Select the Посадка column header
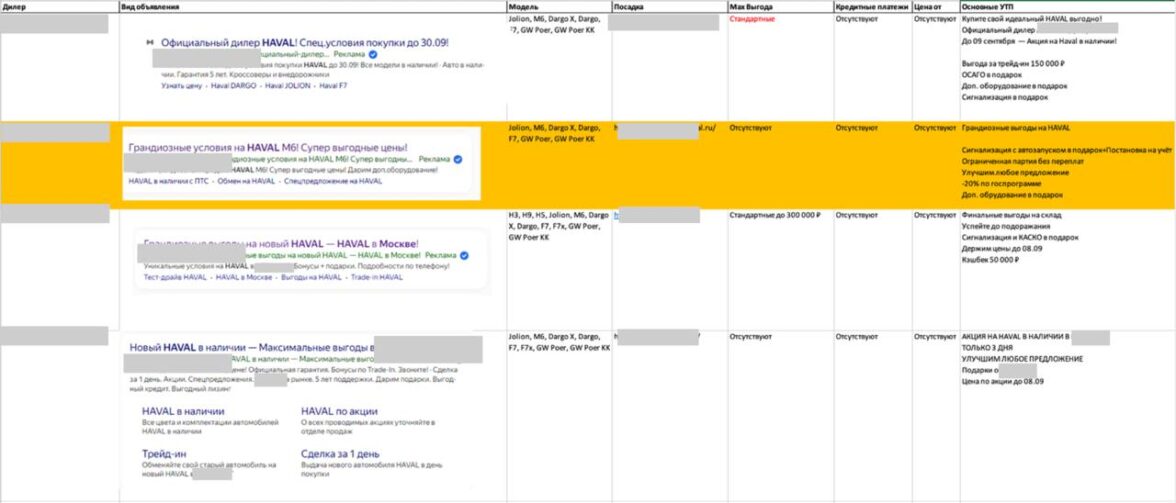 coord(669,7)
